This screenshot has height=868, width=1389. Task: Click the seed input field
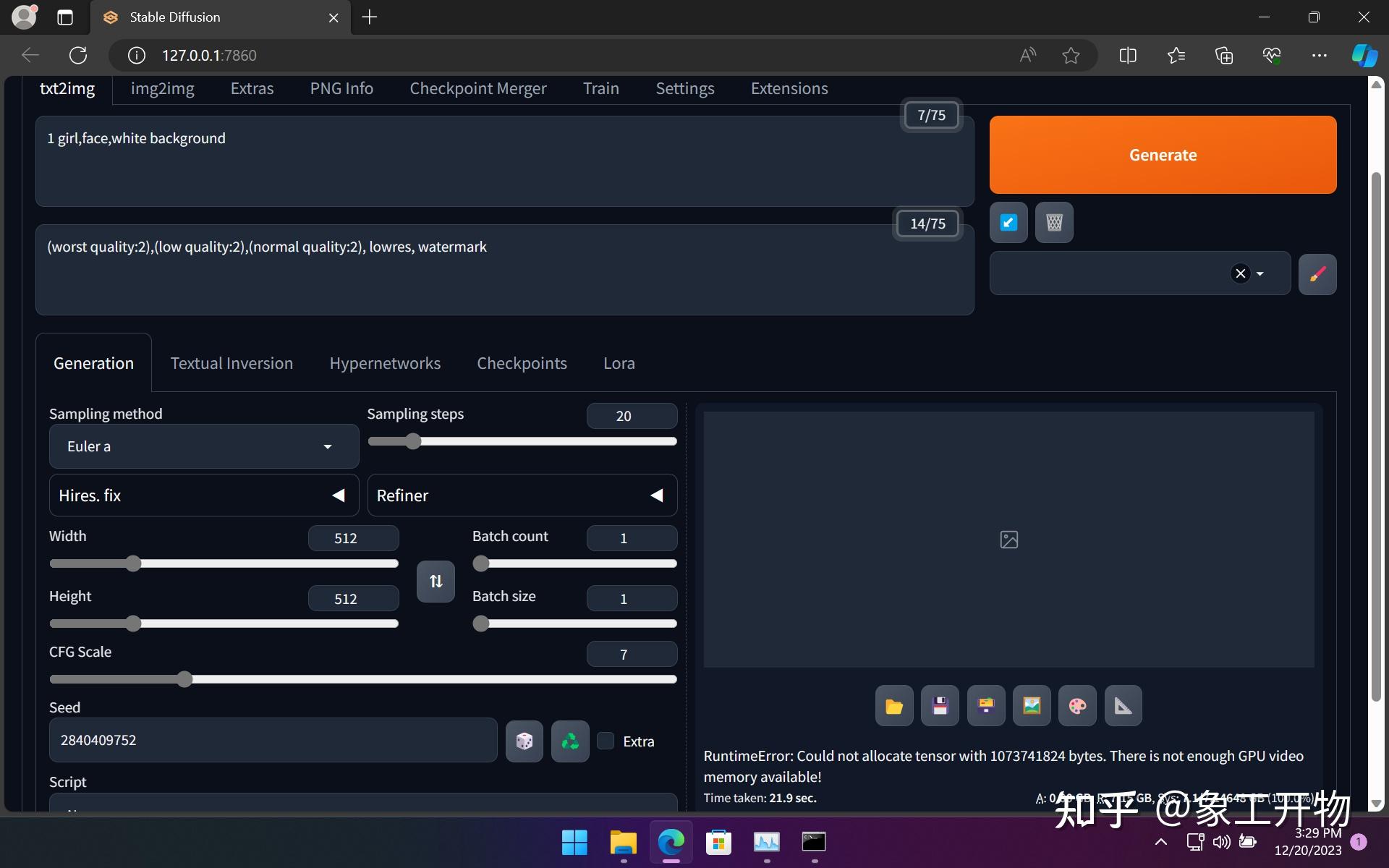(x=273, y=740)
